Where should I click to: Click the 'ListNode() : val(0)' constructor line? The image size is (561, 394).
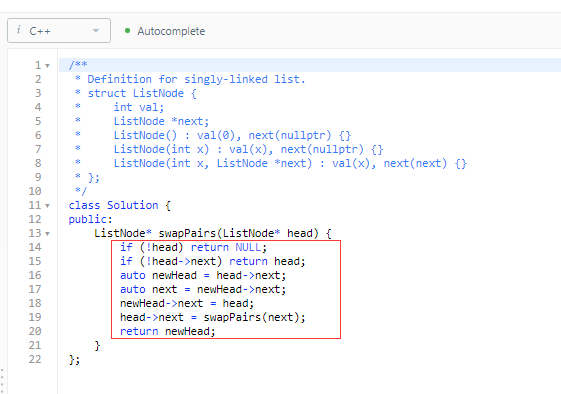coord(232,135)
